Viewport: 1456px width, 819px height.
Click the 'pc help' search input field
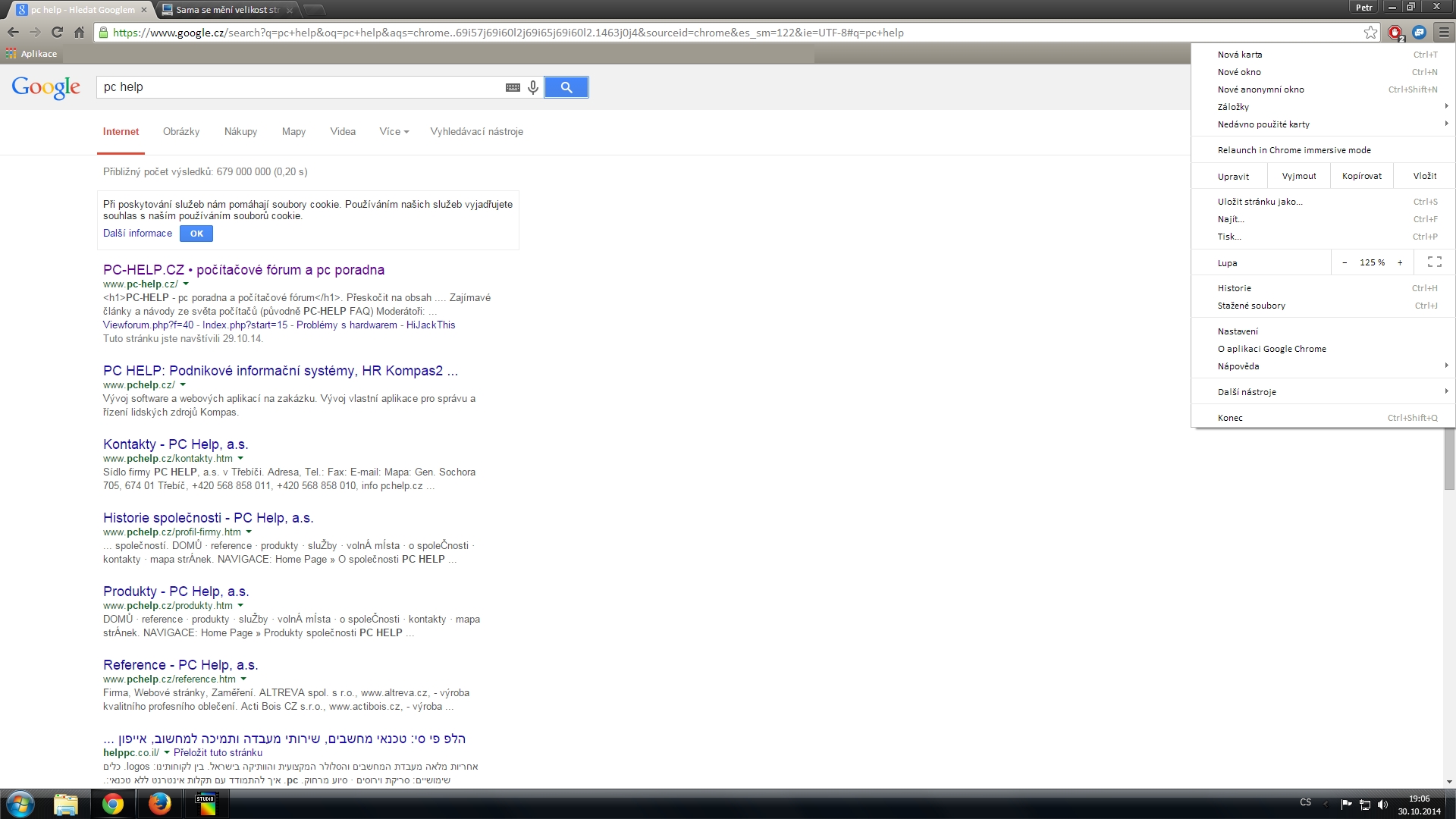[300, 87]
